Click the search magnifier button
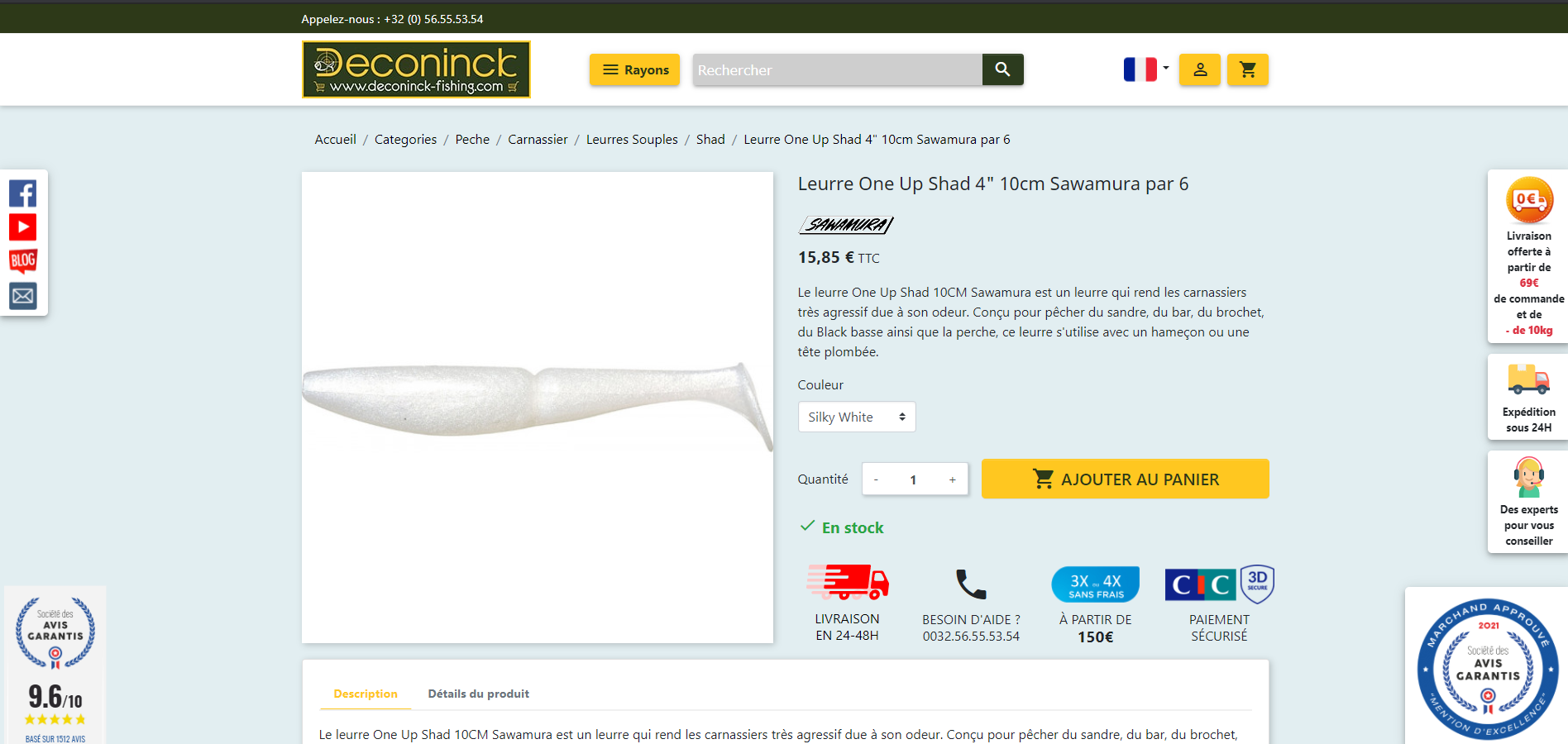 [x=1002, y=69]
